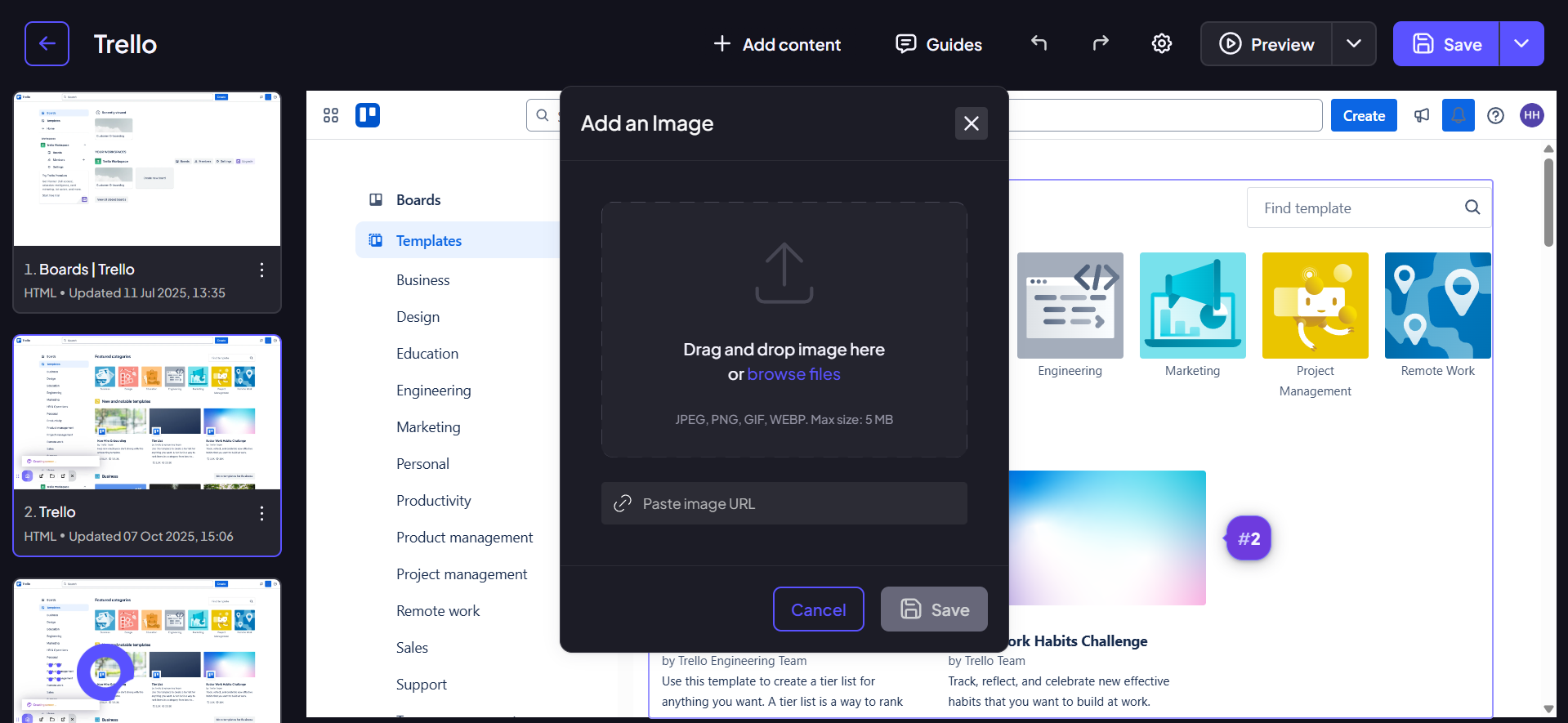Expand the Preview dropdown arrow
Viewport: 1568px width, 723px height.
pos(1354,44)
